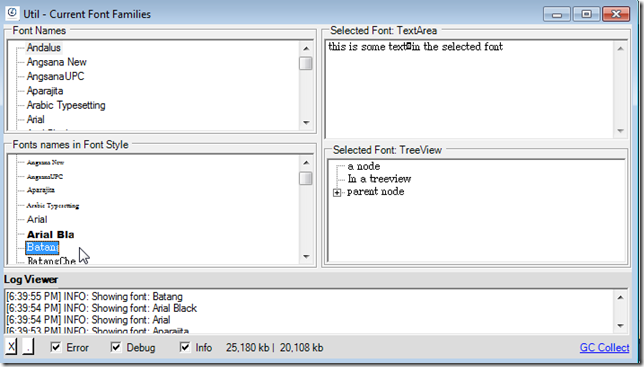
Task: Click log entry 'Showing font: Batang'
Action: click(x=94, y=296)
